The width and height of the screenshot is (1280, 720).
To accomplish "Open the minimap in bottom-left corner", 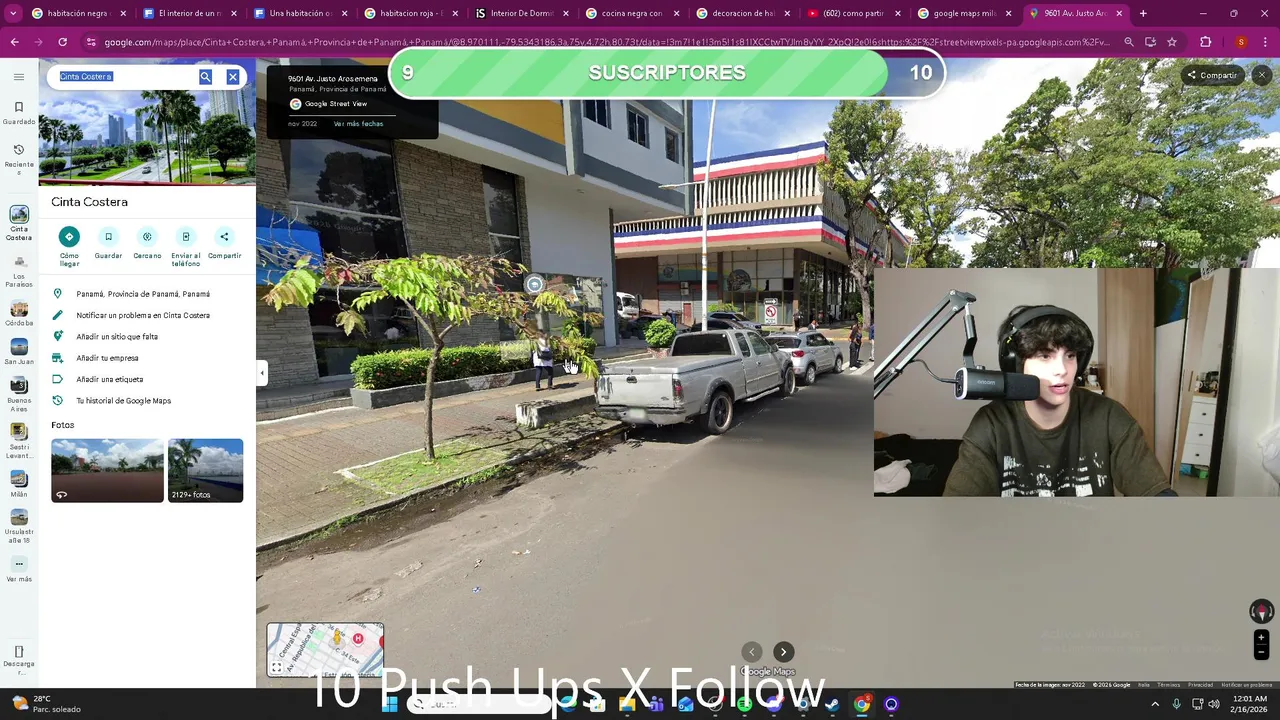I will 325,650.
